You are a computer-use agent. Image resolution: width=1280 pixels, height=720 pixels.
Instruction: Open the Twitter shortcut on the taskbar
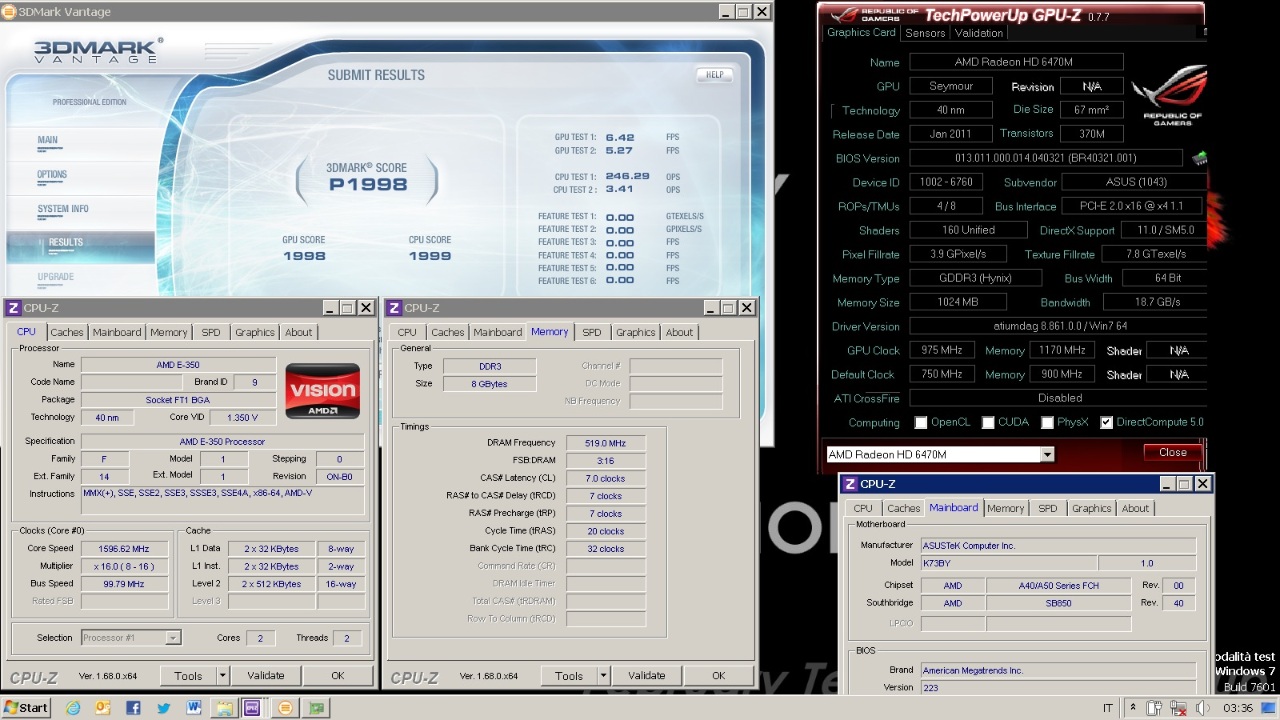[163, 707]
